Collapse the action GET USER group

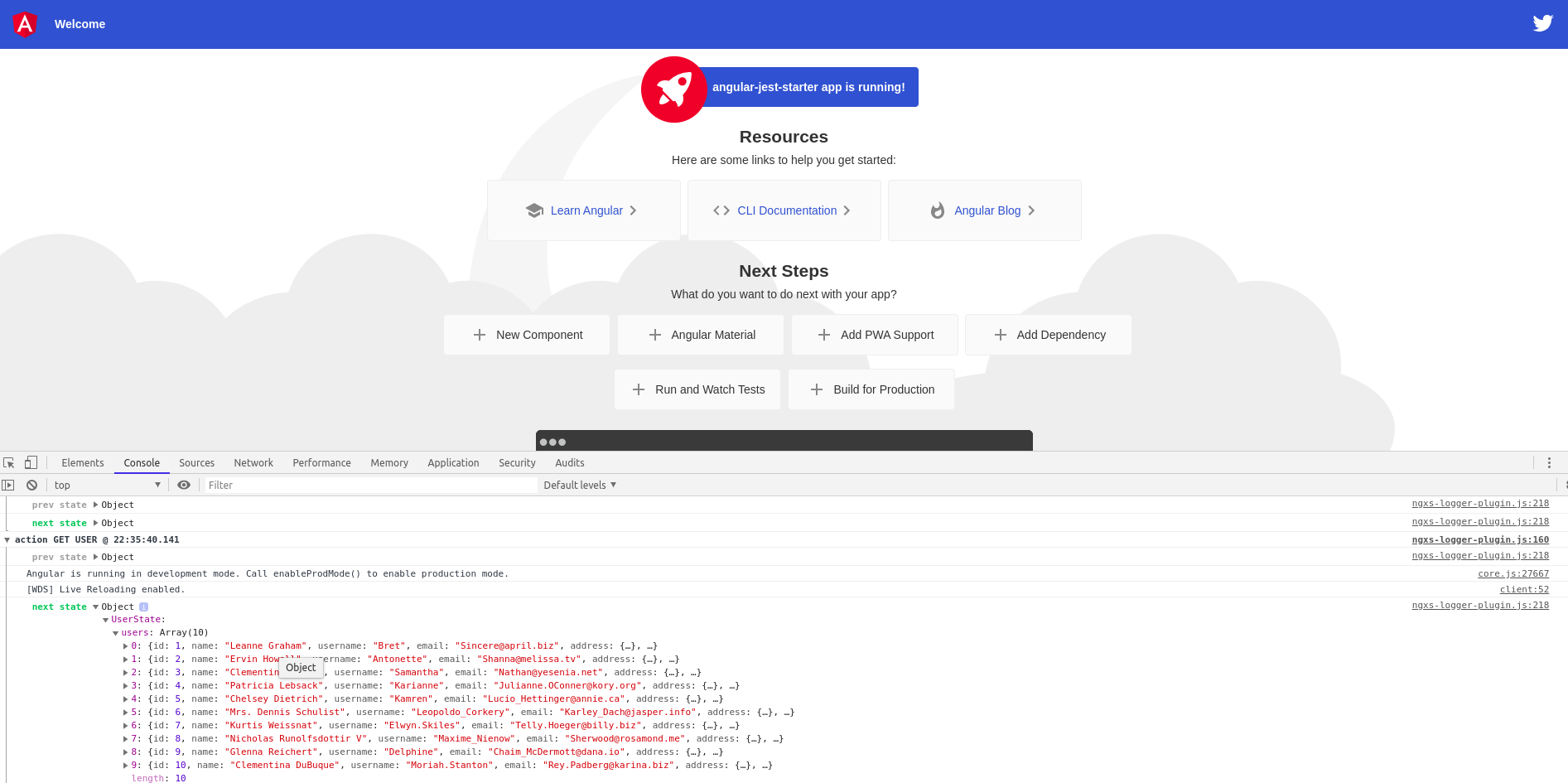[7, 540]
